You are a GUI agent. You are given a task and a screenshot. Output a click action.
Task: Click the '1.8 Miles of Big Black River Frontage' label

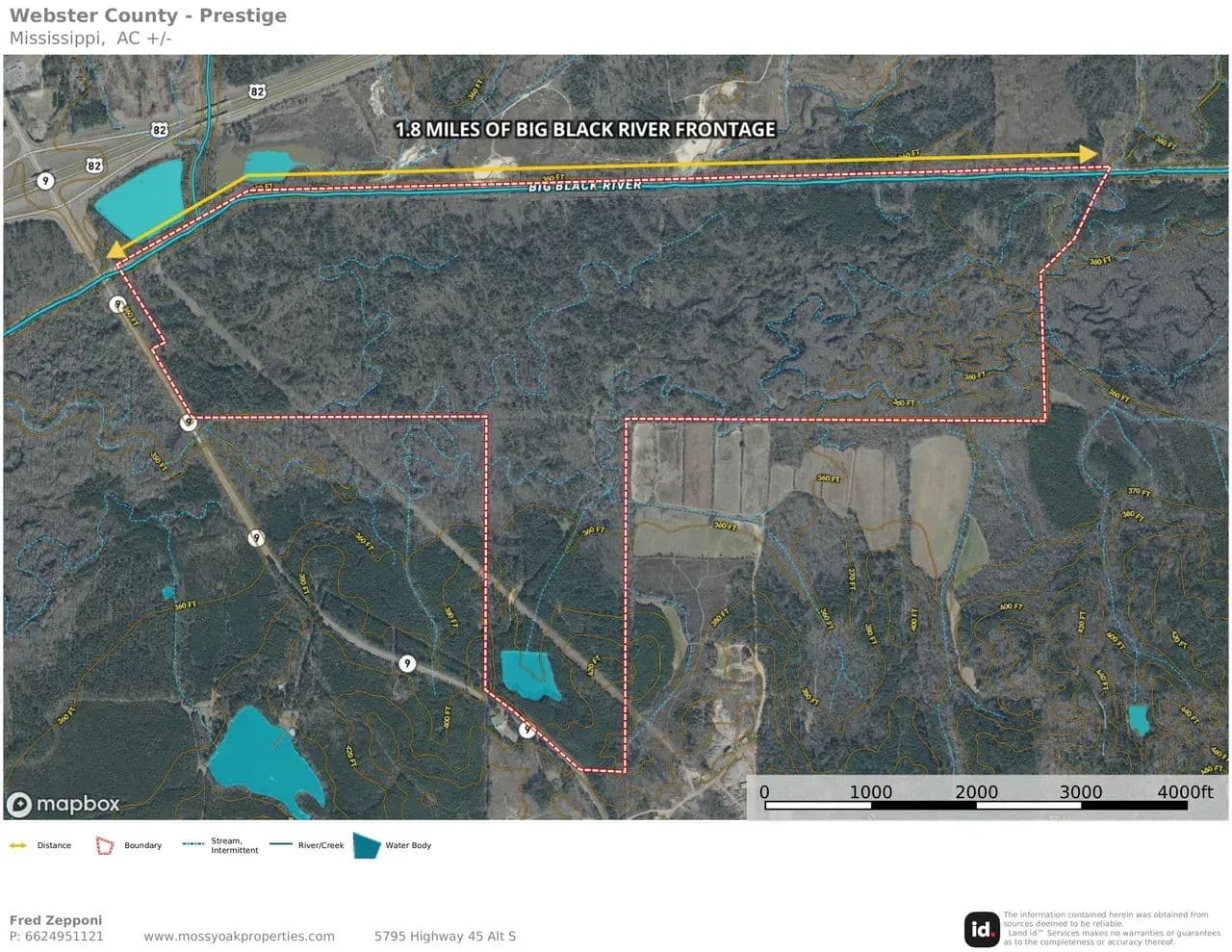[585, 129]
